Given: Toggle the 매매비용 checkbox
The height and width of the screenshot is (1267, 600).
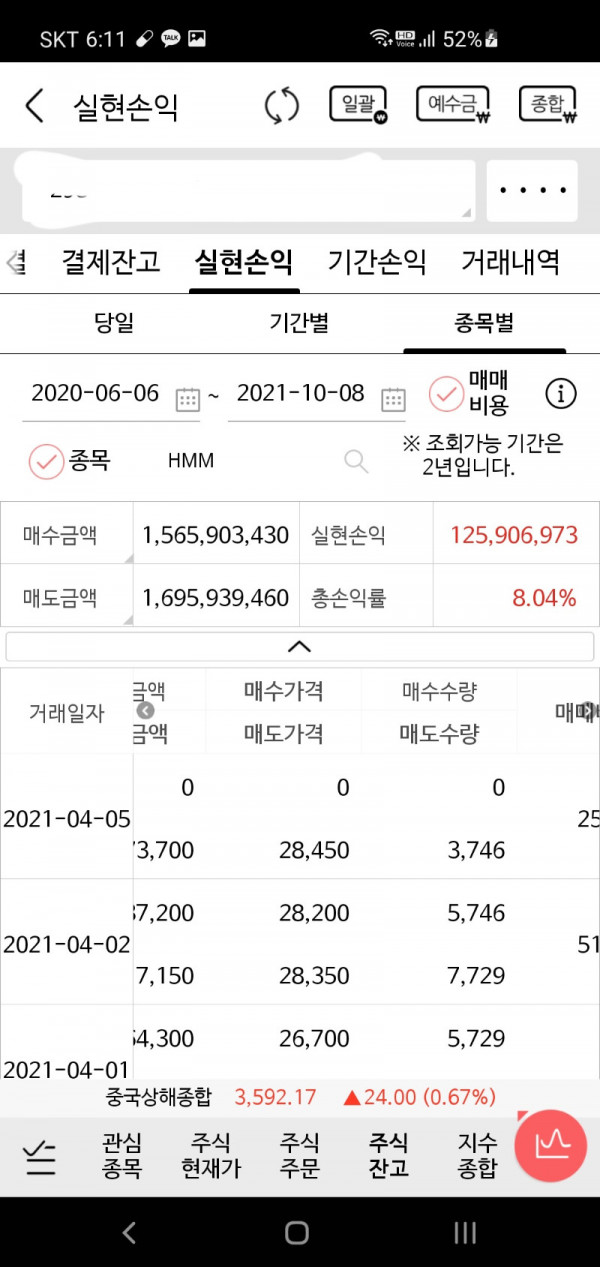Looking at the screenshot, I should [446, 393].
